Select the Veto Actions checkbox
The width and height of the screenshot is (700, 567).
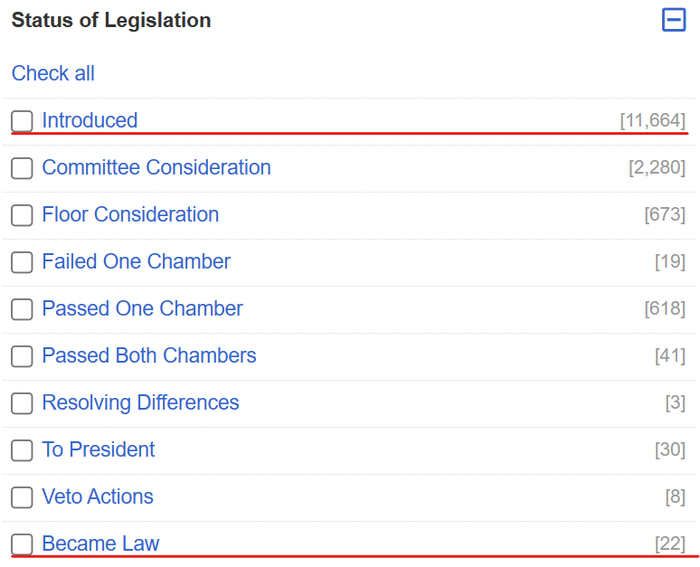[x=22, y=497]
